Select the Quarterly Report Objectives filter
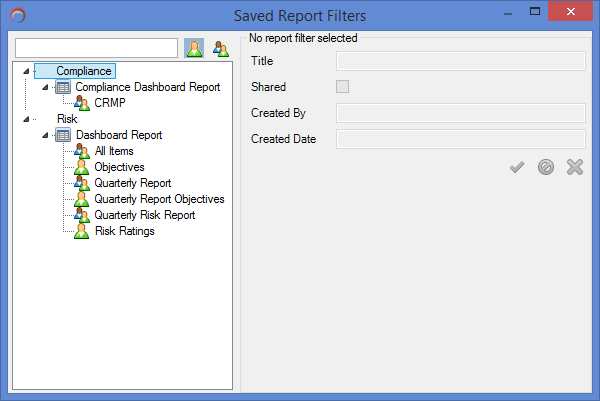 (160, 199)
